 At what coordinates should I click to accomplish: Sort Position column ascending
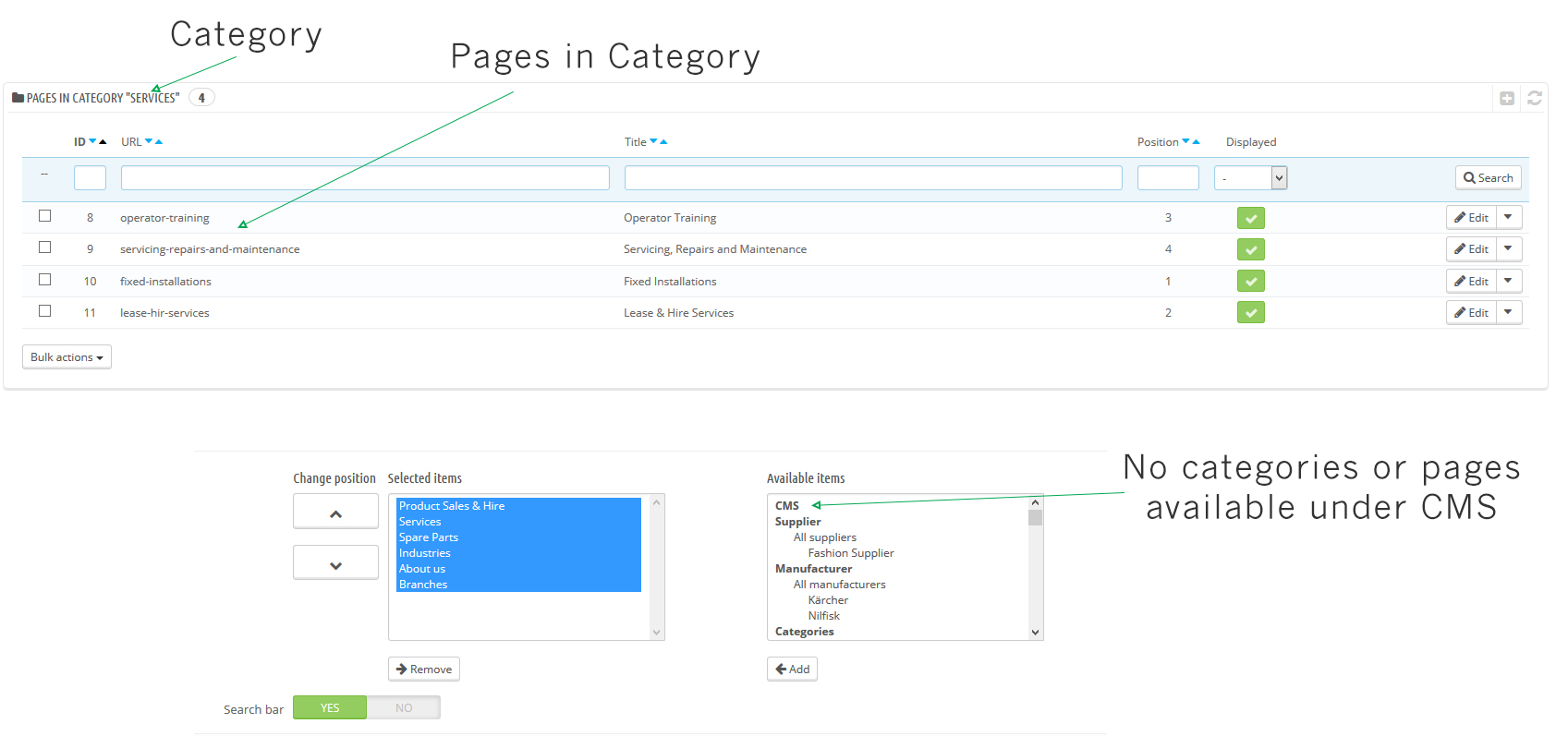point(1196,141)
